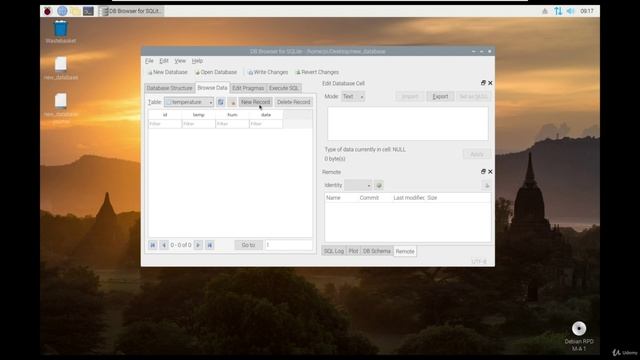Undock the Edit Database Cell panel

[483, 83]
